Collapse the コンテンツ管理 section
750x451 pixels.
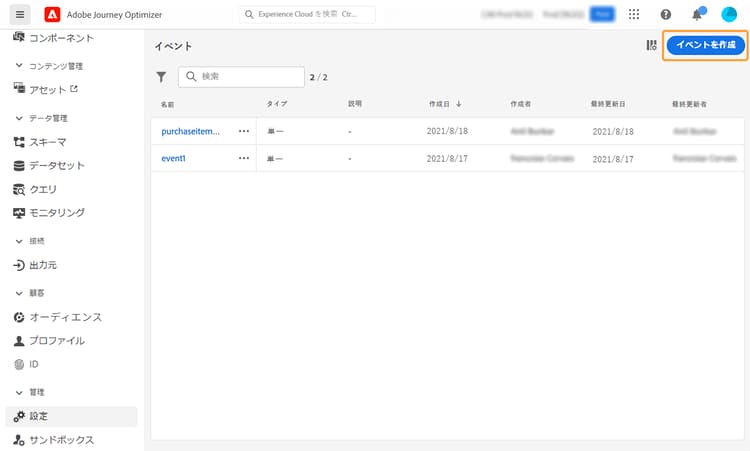click(x=19, y=66)
